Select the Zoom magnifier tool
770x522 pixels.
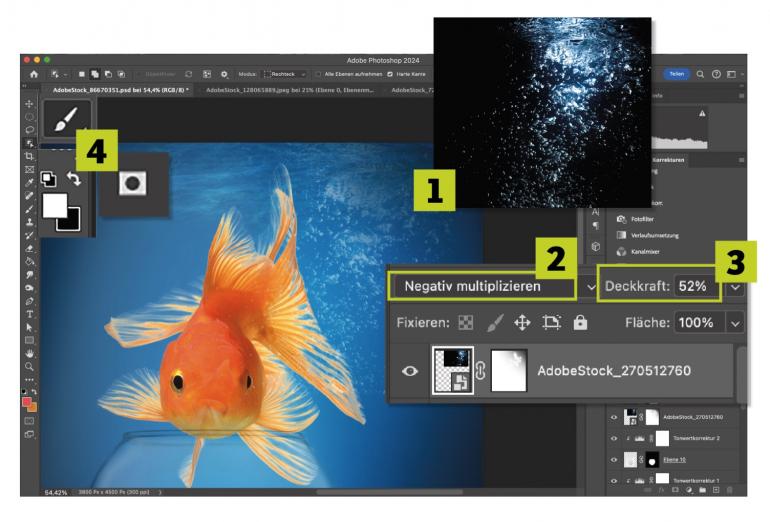pyautogui.click(x=29, y=367)
